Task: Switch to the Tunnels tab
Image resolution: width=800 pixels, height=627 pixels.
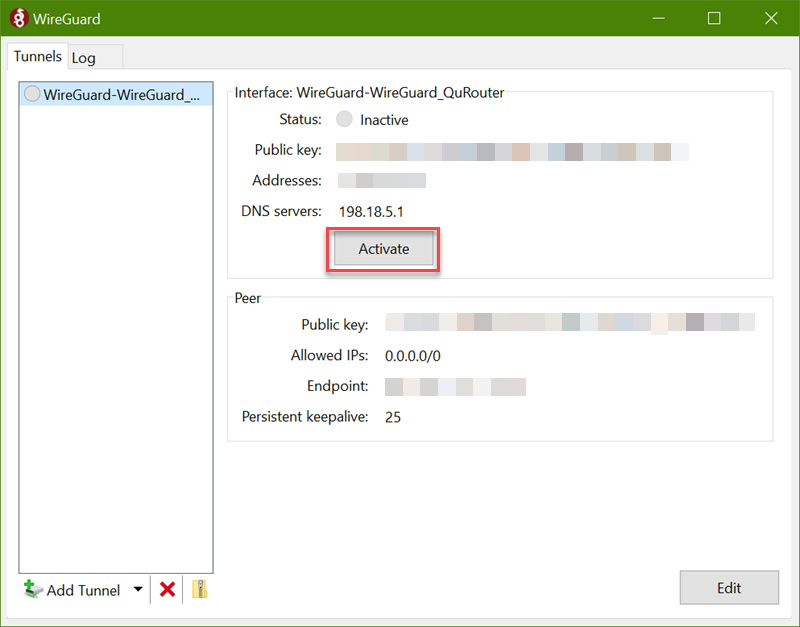Action: tap(37, 56)
